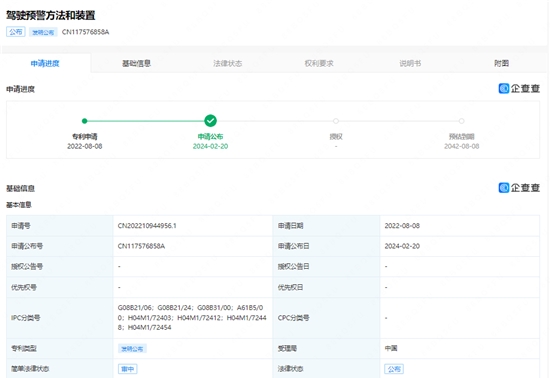Select the 申请日期 value 2022-08-08
550x378 pixels.
402,226
